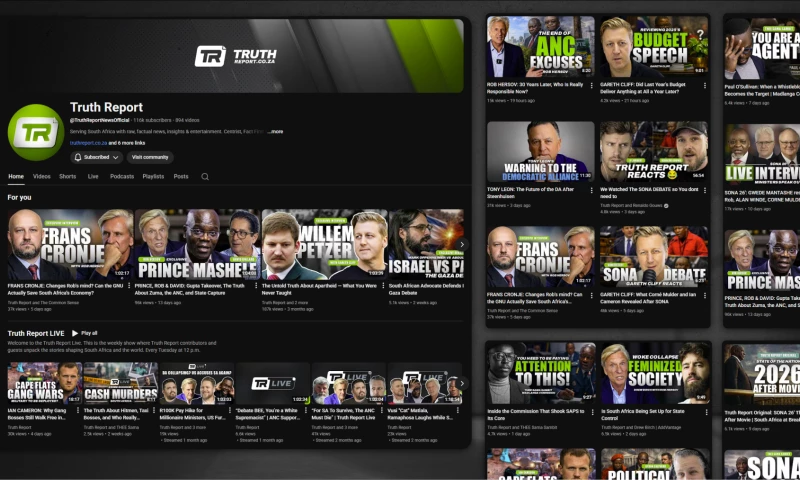Open the BUDGET SPEECH thumbnail
Image resolution: width=800 pixels, height=480 pixels.
pos(654,46)
